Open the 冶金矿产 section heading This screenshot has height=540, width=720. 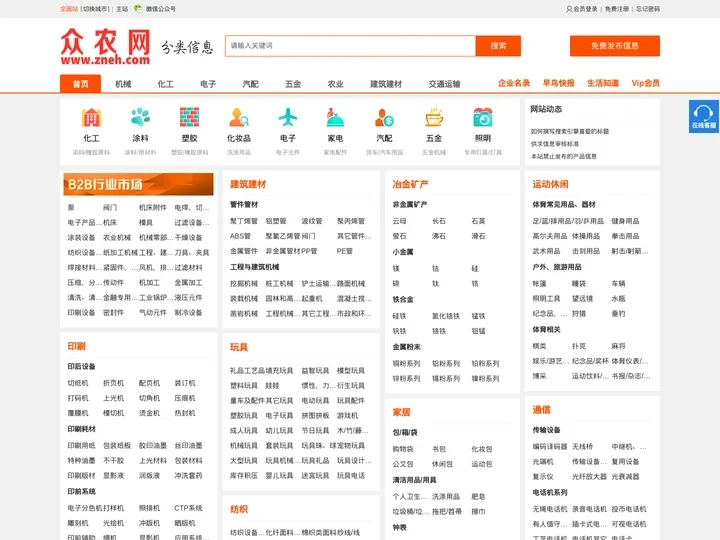411,184
